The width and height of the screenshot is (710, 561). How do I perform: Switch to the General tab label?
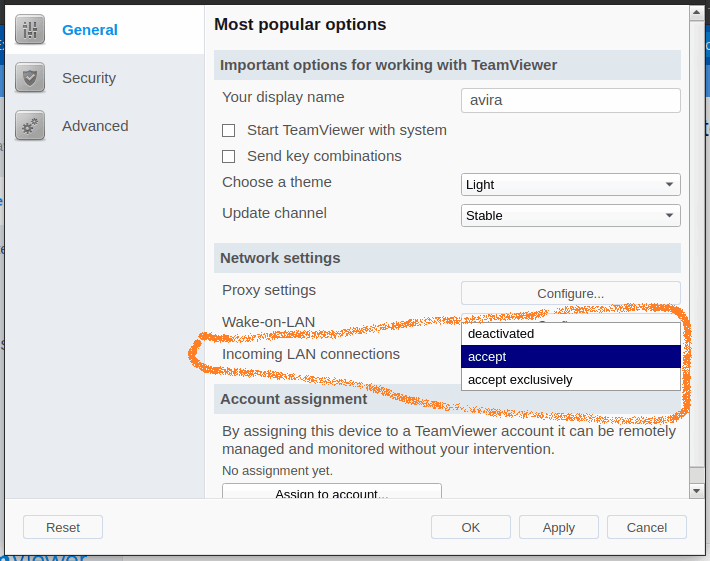90,30
